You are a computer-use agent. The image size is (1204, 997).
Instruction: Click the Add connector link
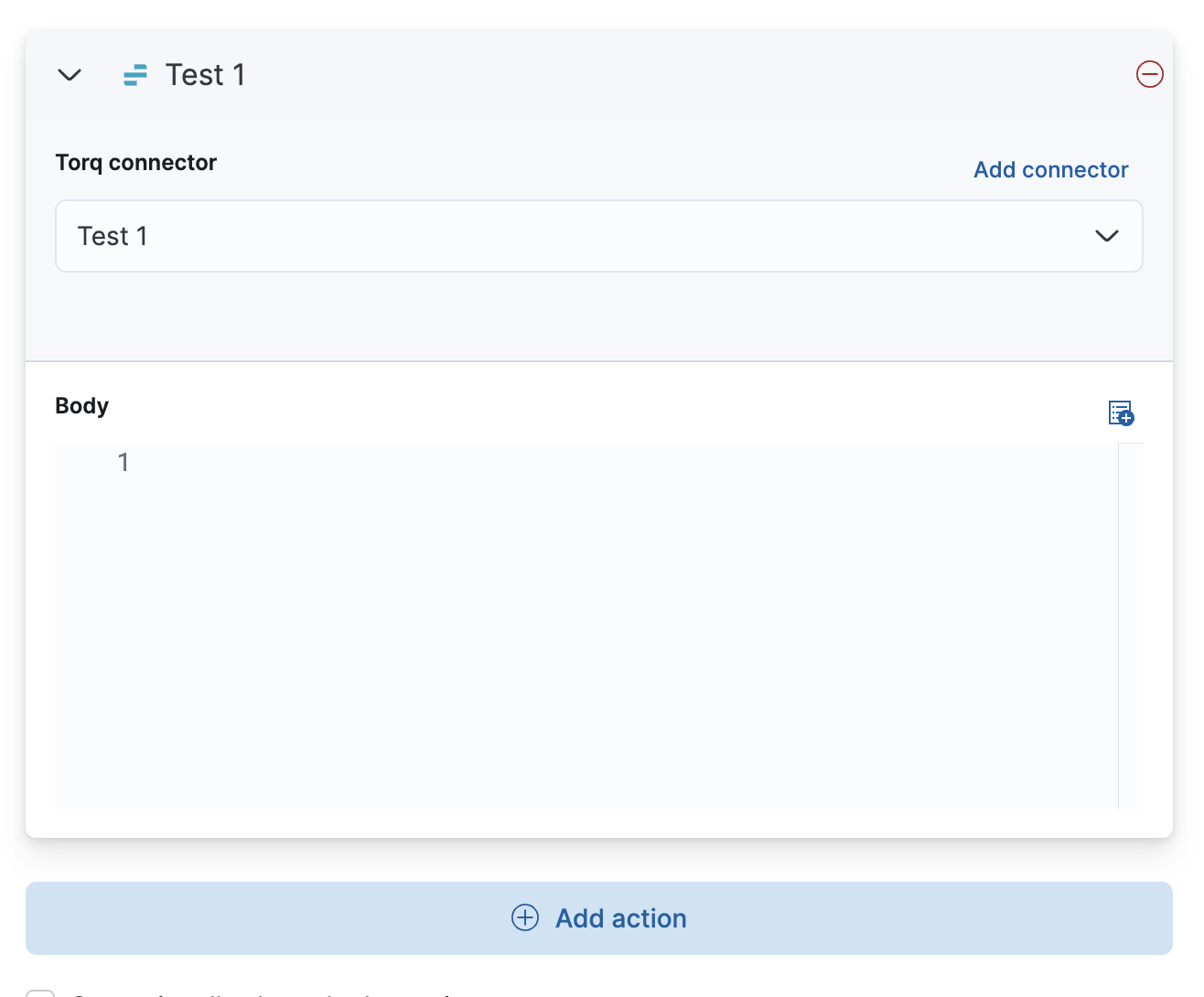tap(1050, 169)
